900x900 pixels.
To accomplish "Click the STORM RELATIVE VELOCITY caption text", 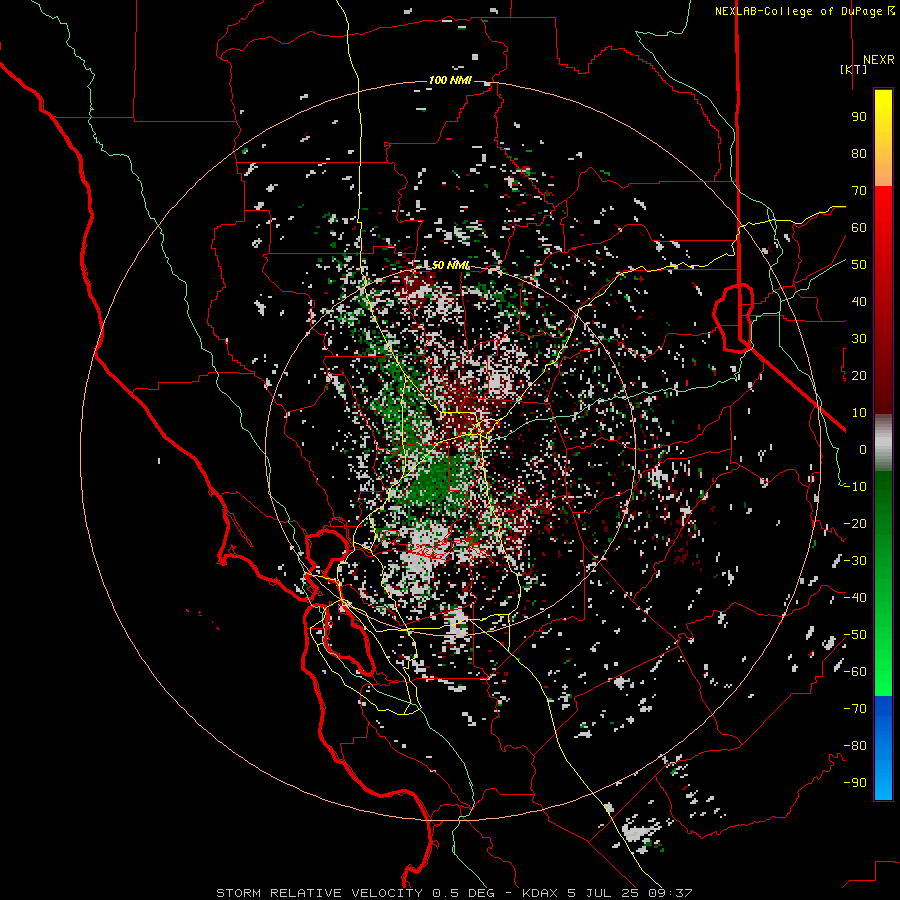I will tap(319, 893).
